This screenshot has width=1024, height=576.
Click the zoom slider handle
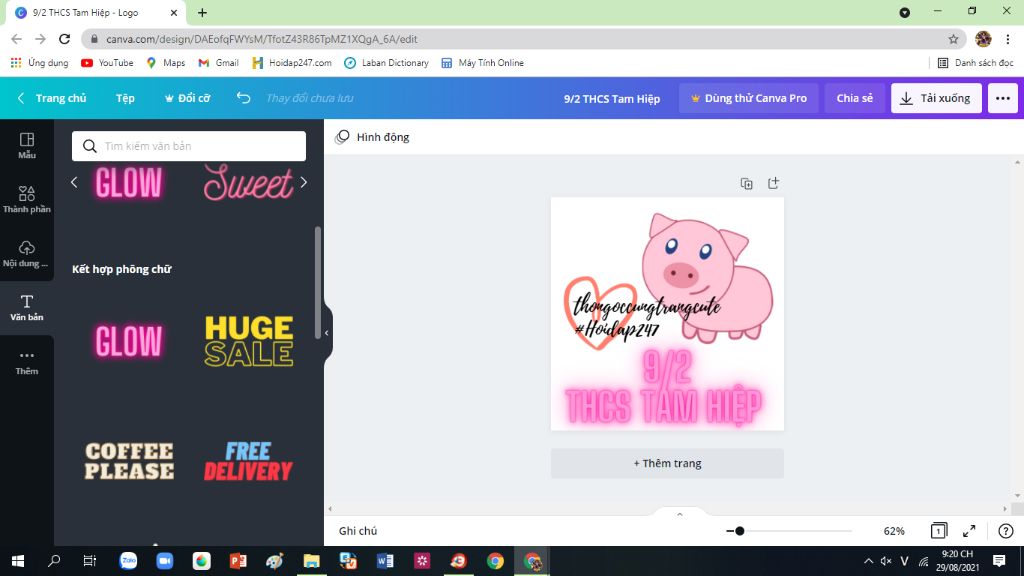click(x=739, y=531)
